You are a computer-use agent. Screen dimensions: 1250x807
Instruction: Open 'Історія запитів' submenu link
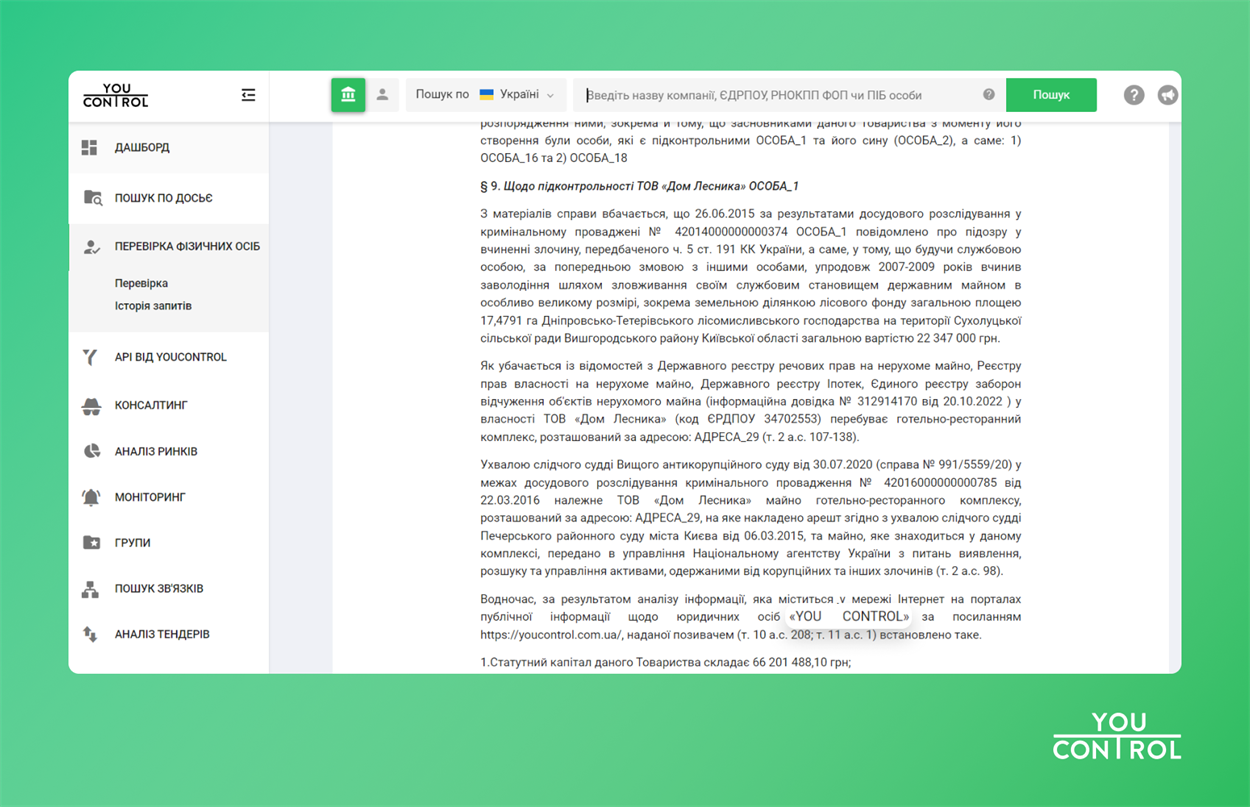(153, 306)
